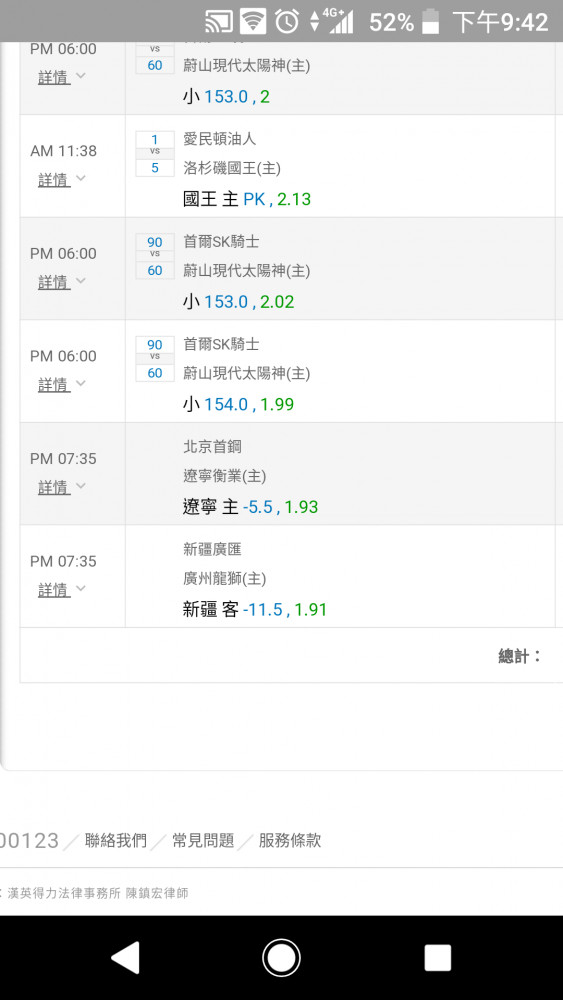Image resolution: width=563 pixels, height=1000 pixels.
Task: Expand 詳情 for 新疆廣匯 match row
Action: pos(61,590)
